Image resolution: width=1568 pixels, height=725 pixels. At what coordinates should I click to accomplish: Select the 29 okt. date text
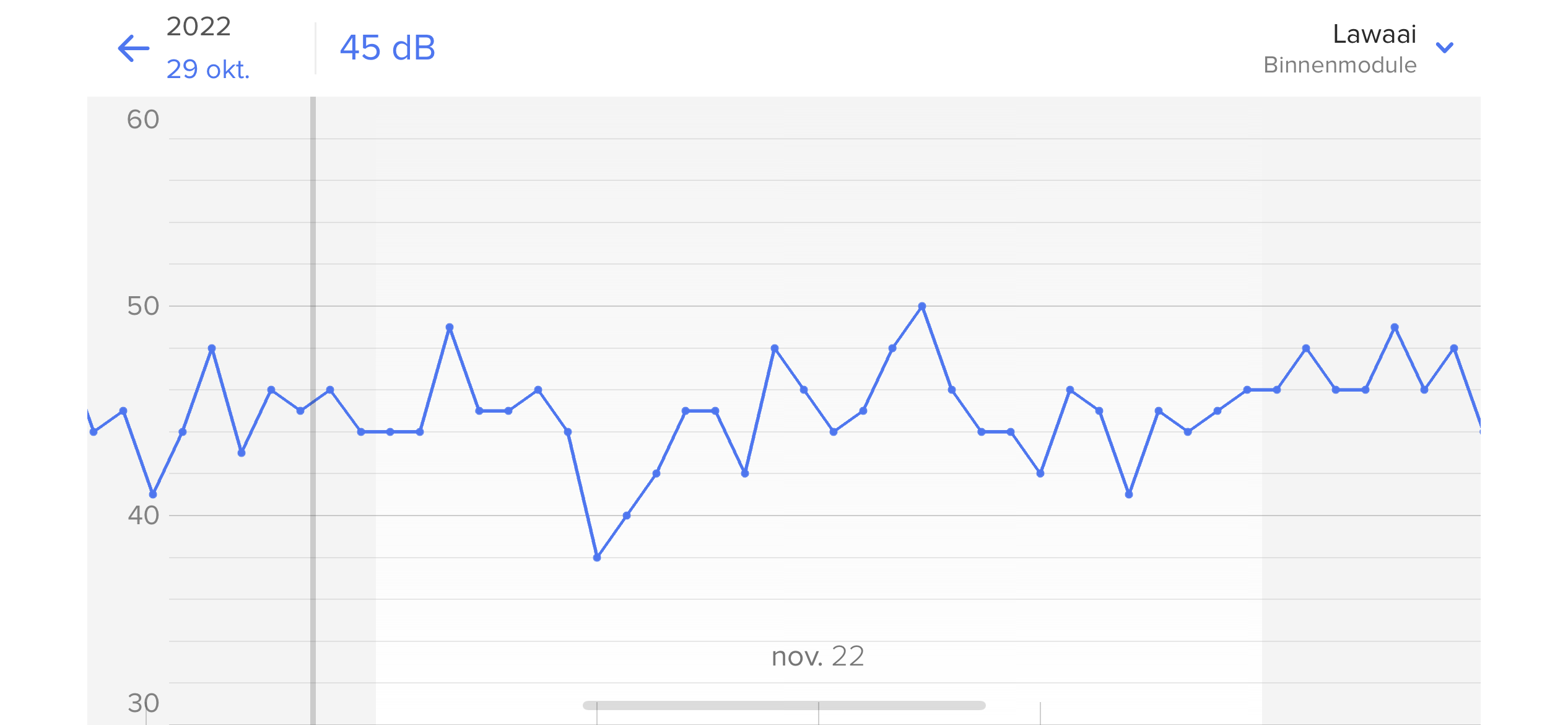[x=208, y=69]
